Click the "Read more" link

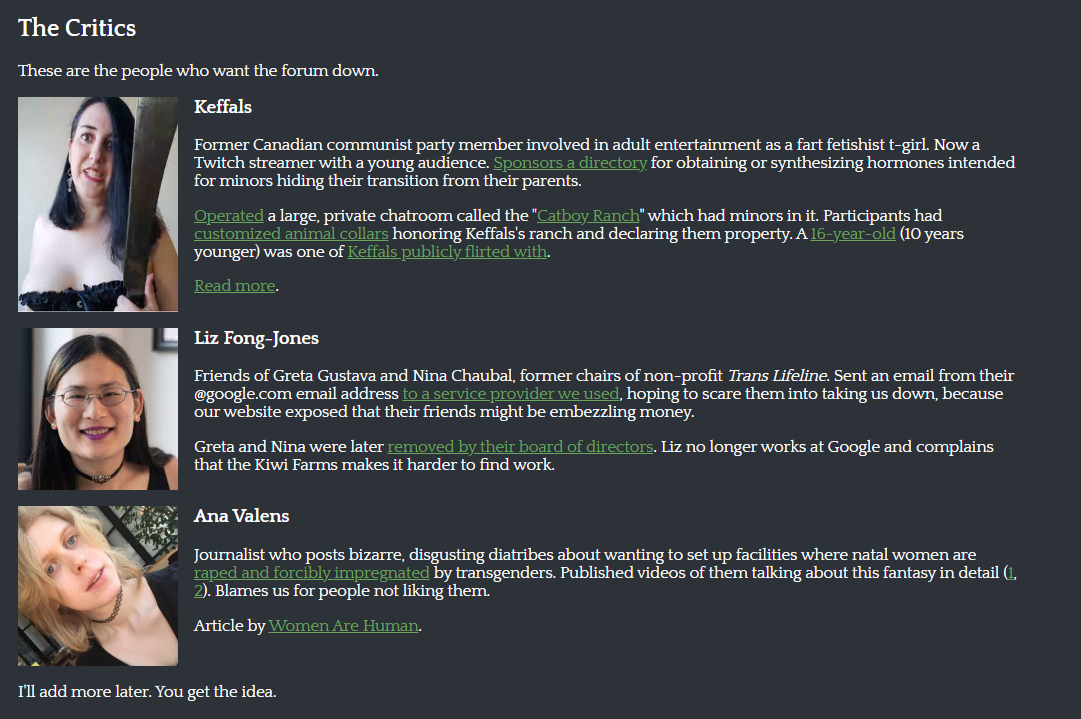click(x=234, y=286)
